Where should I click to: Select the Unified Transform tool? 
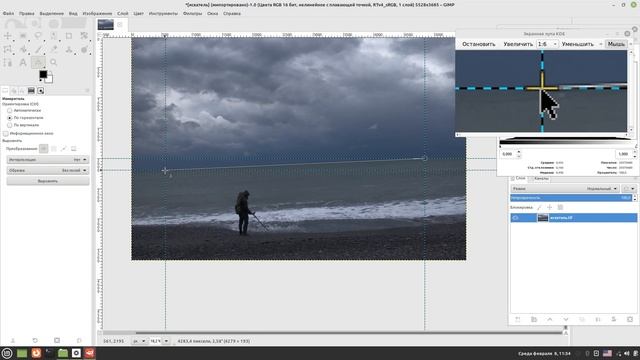(x=84, y=36)
